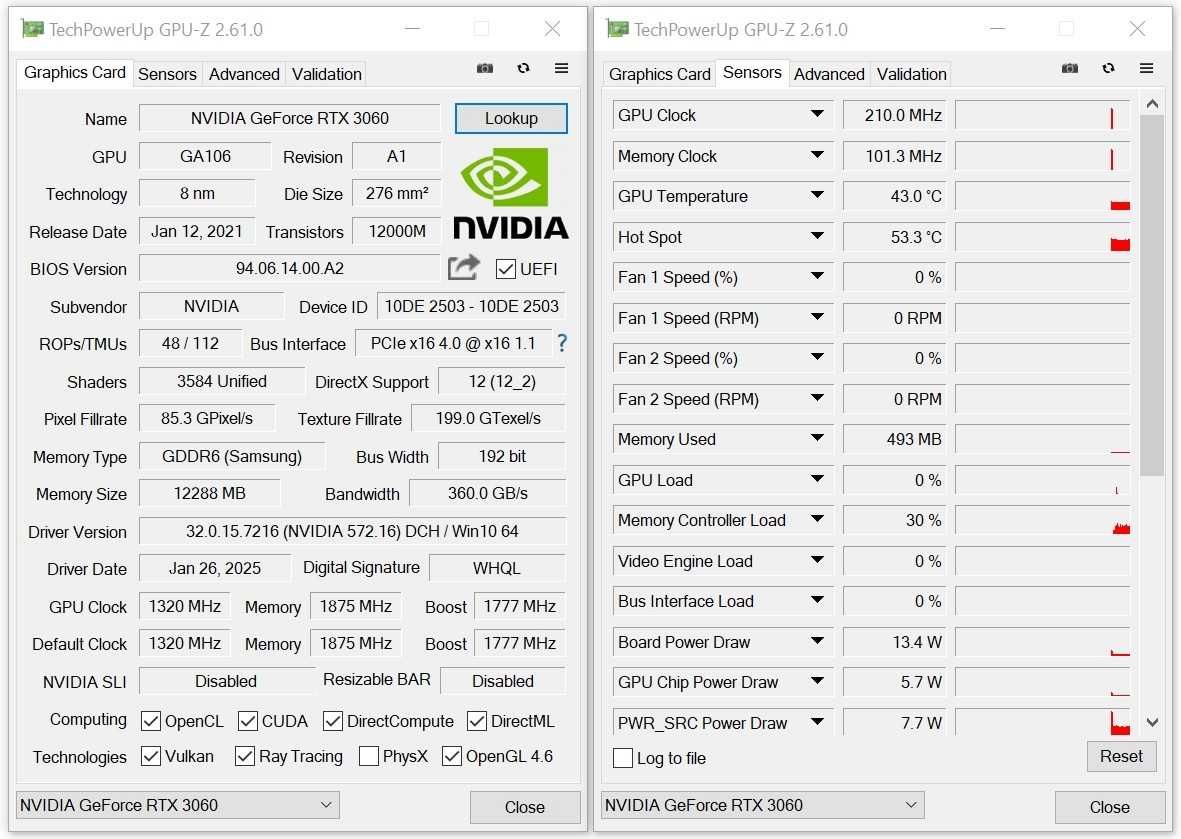
Task: Click the Board Power Draw value 13.4 W
Action: pos(895,642)
